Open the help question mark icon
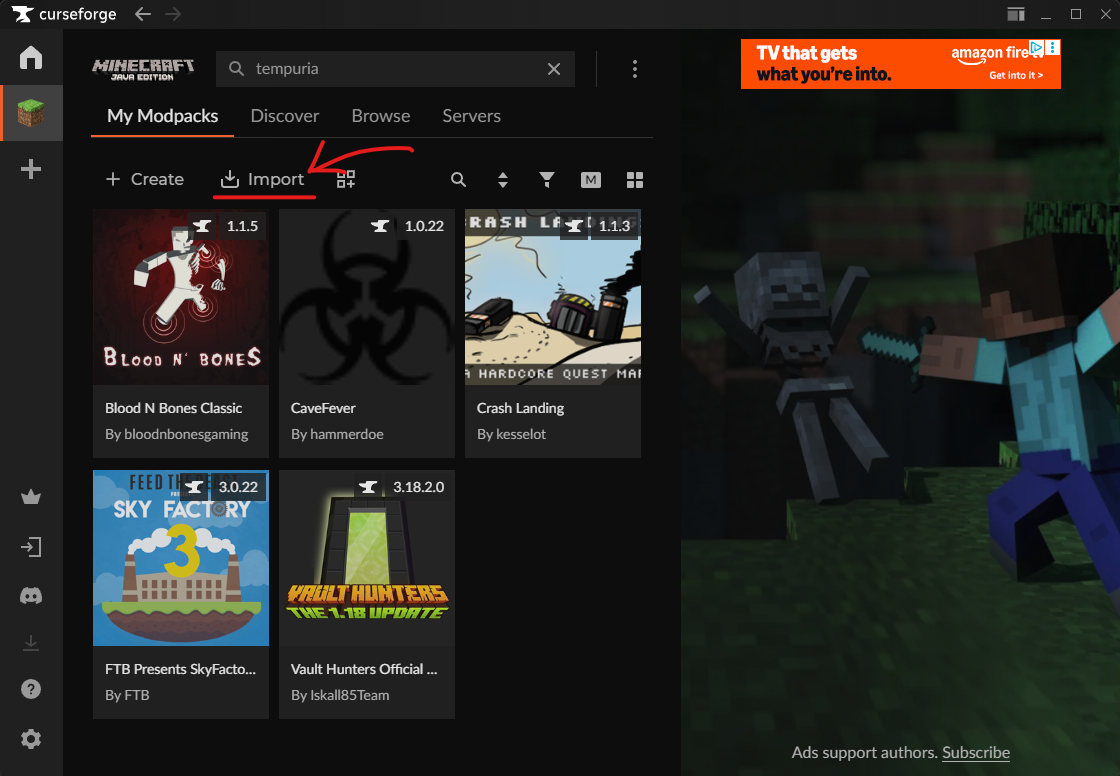Screen dimensions: 1120x776 (x=31, y=690)
